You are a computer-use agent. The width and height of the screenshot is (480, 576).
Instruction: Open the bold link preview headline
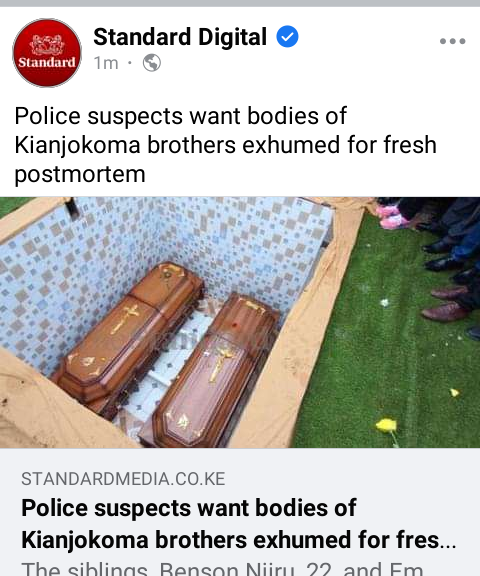239,523
